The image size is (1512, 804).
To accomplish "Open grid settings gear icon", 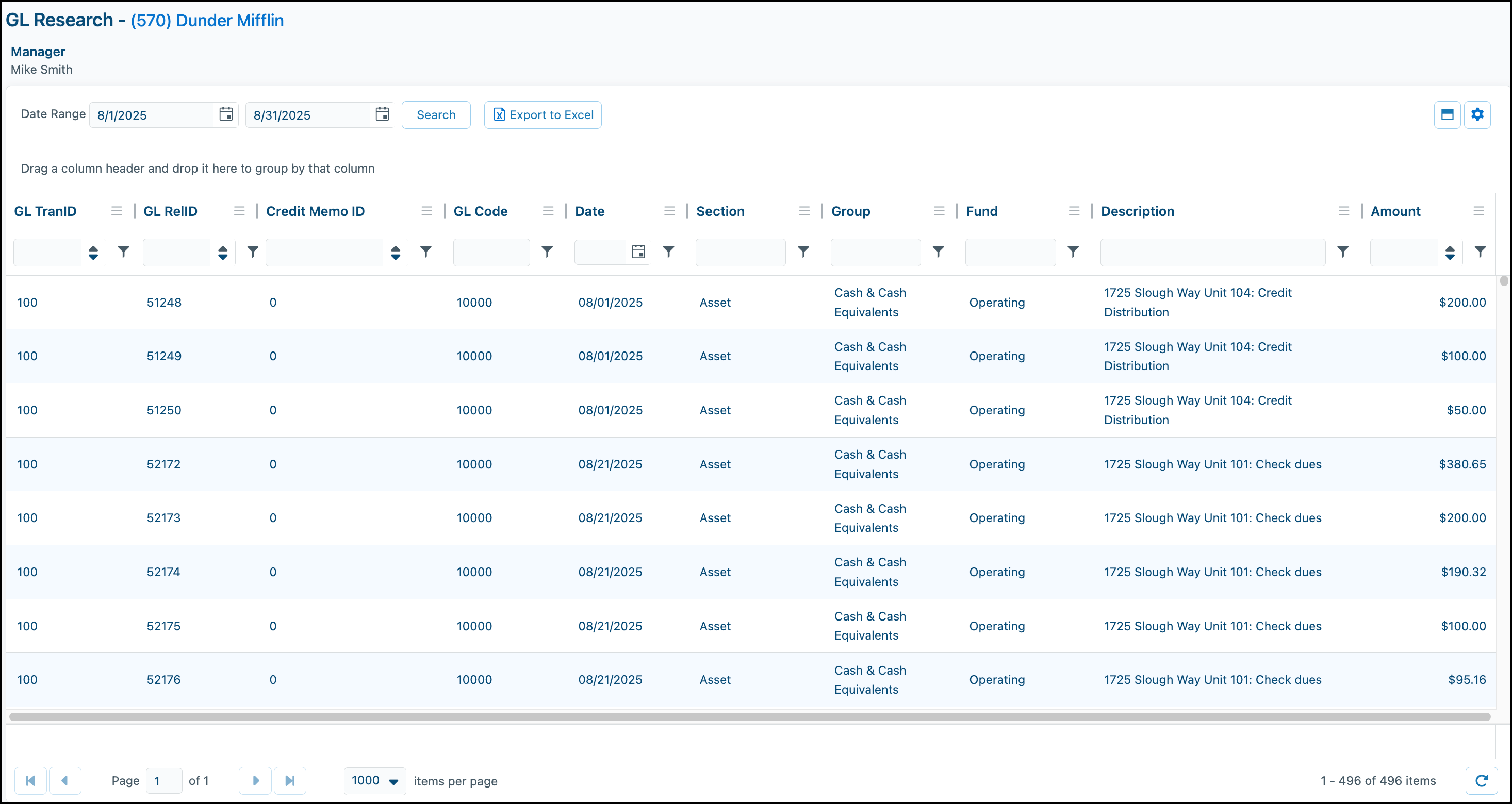I will (1477, 114).
